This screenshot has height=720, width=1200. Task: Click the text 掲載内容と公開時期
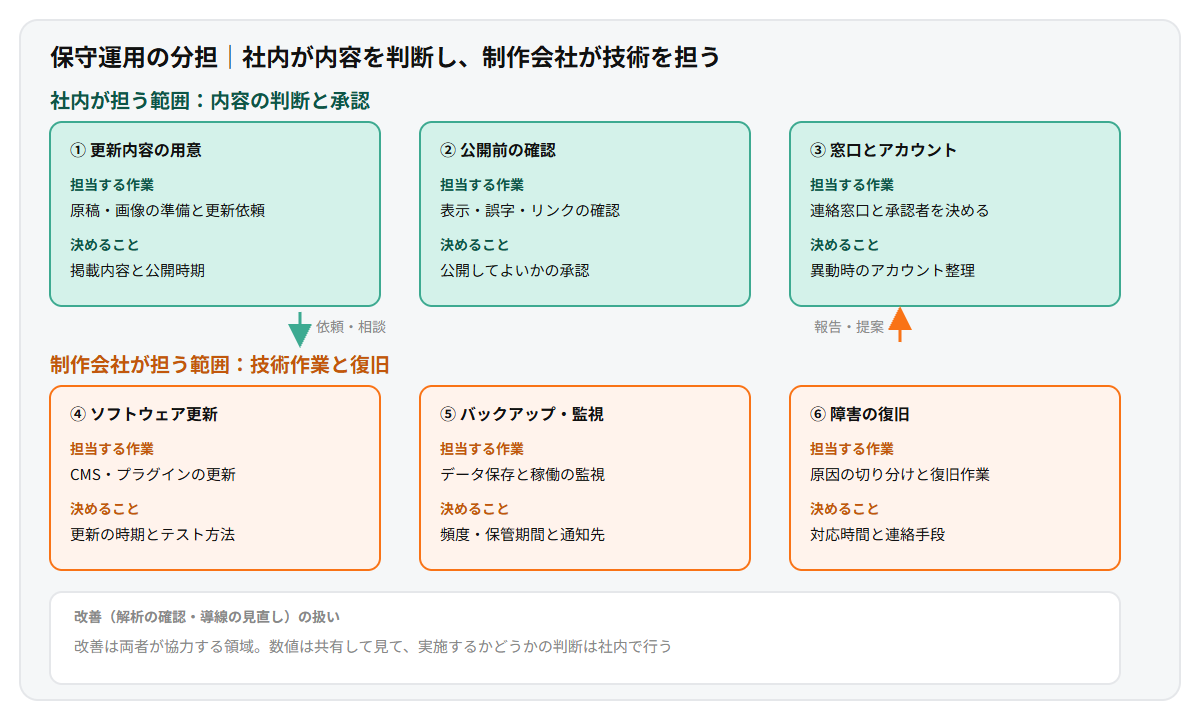click(138, 271)
